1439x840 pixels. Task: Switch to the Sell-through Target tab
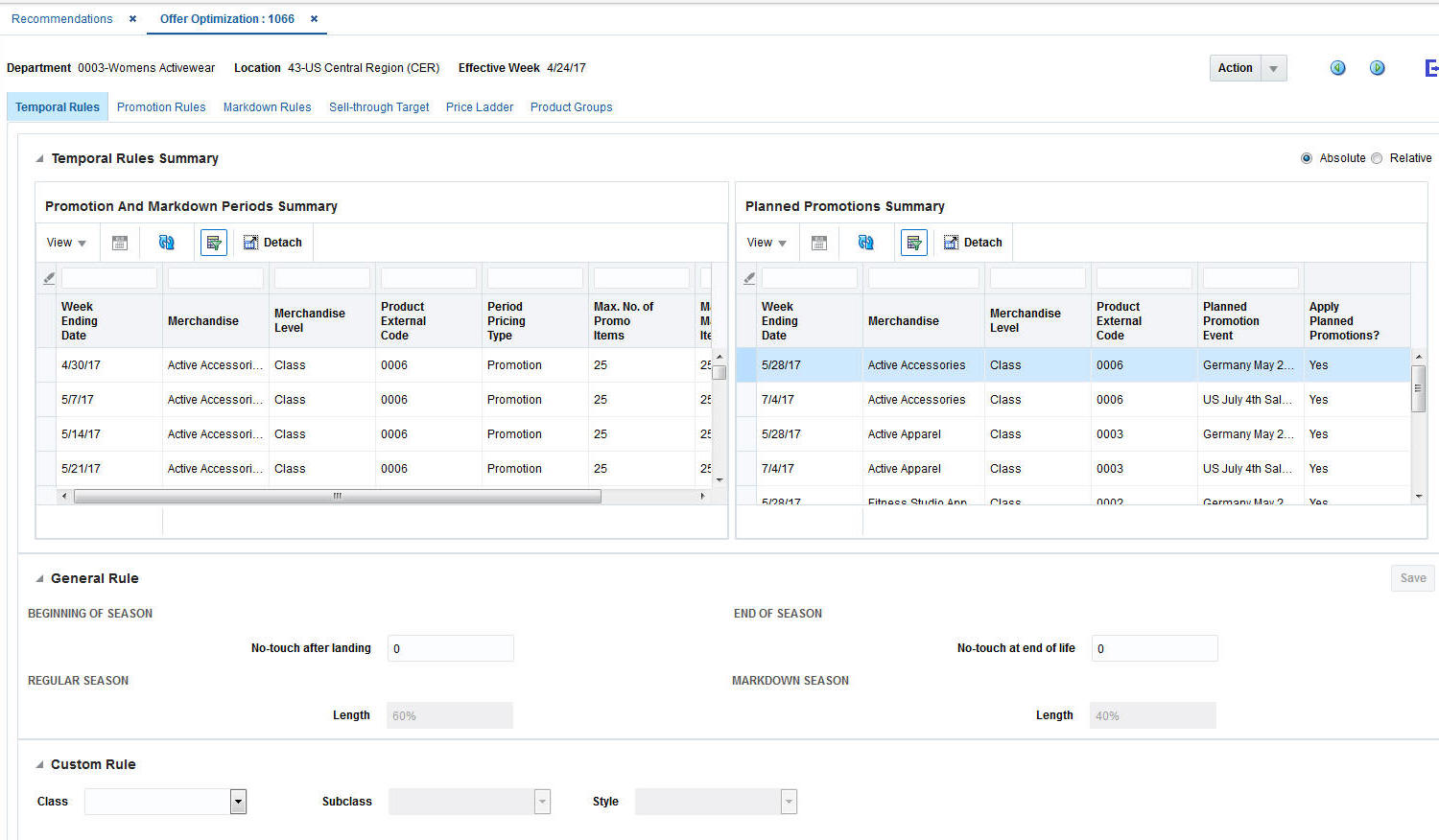tap(379, 107)
